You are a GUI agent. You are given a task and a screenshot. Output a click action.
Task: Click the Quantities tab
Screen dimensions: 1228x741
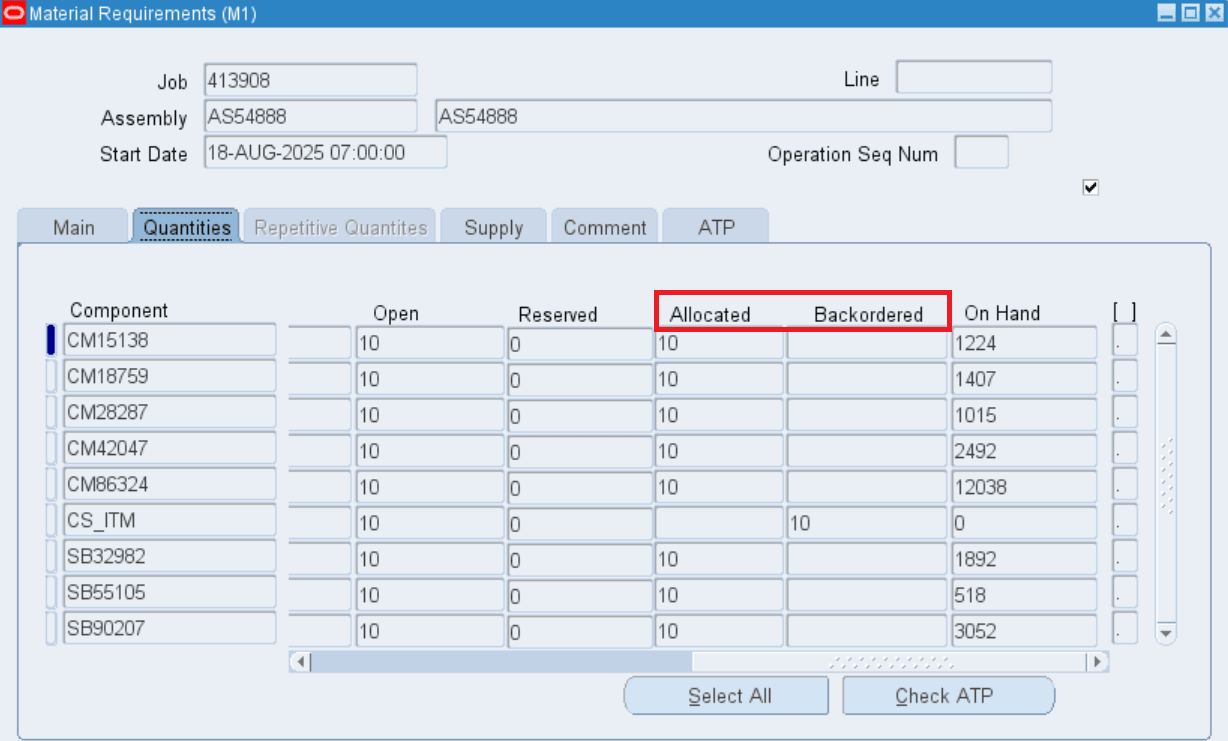point(185,226)
